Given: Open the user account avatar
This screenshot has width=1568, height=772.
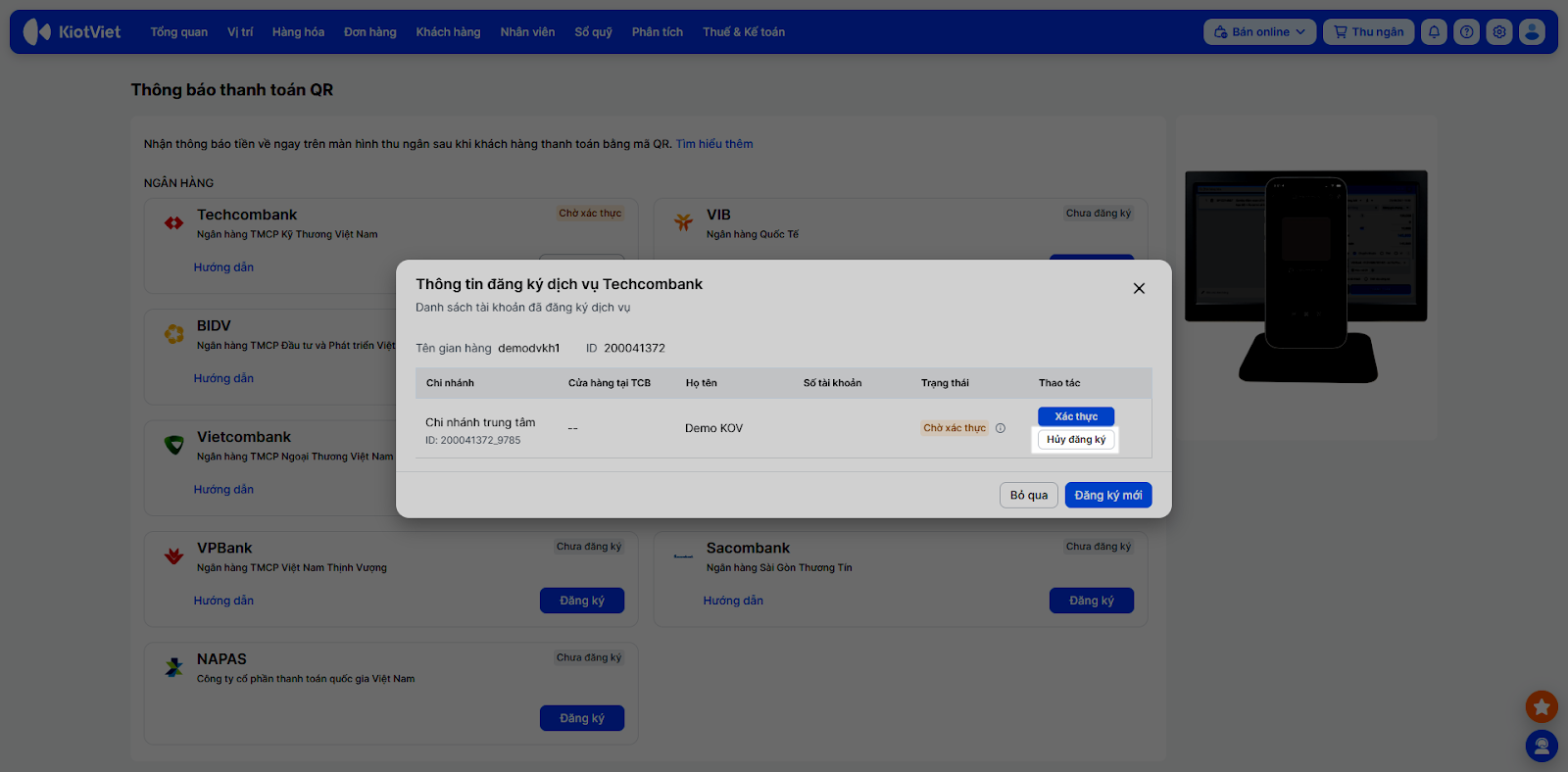Looking at the screenshot, I should tap(1532, 31).
